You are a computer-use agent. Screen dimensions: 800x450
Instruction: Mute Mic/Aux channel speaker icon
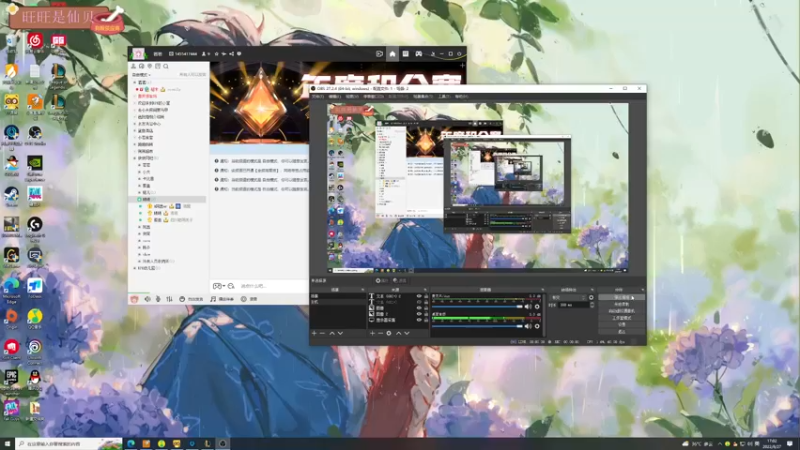[528, 307]
